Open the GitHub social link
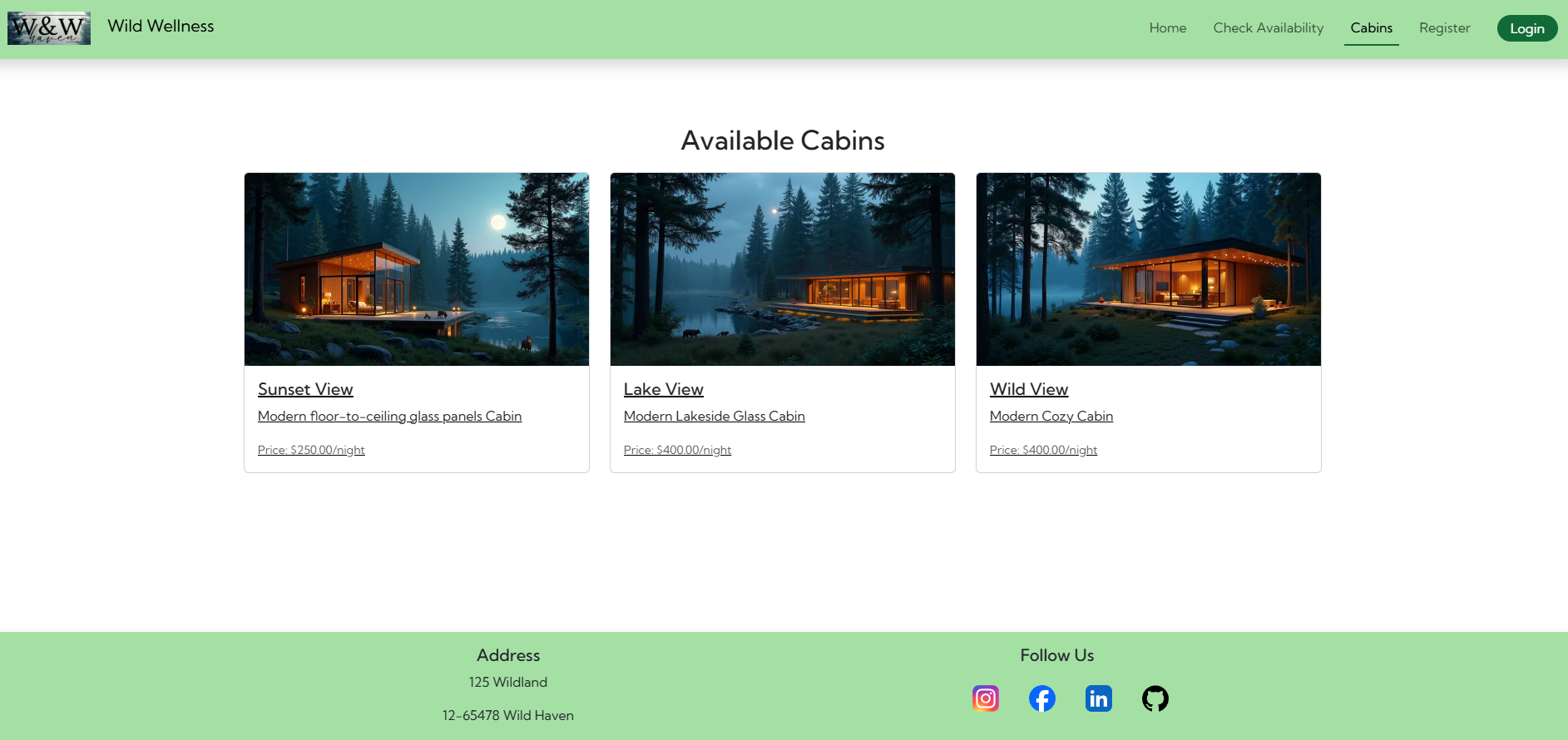This screenshot has width=1568, height=740. pyautogui.click(x=1155, y=698)
